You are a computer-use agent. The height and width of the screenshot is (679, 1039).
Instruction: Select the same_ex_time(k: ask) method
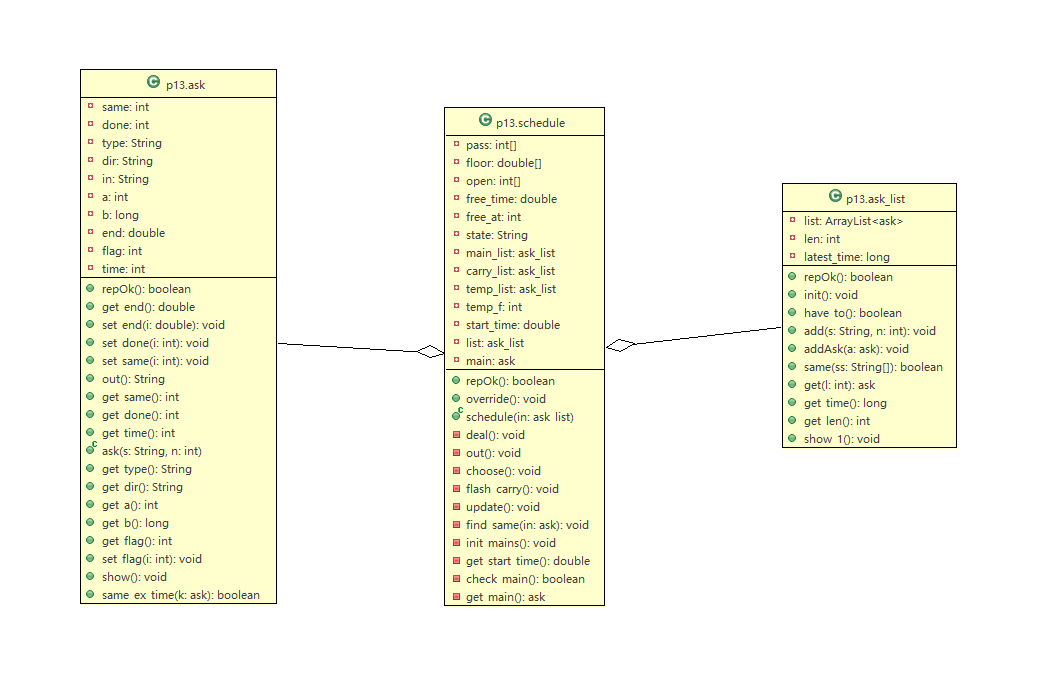180,595
